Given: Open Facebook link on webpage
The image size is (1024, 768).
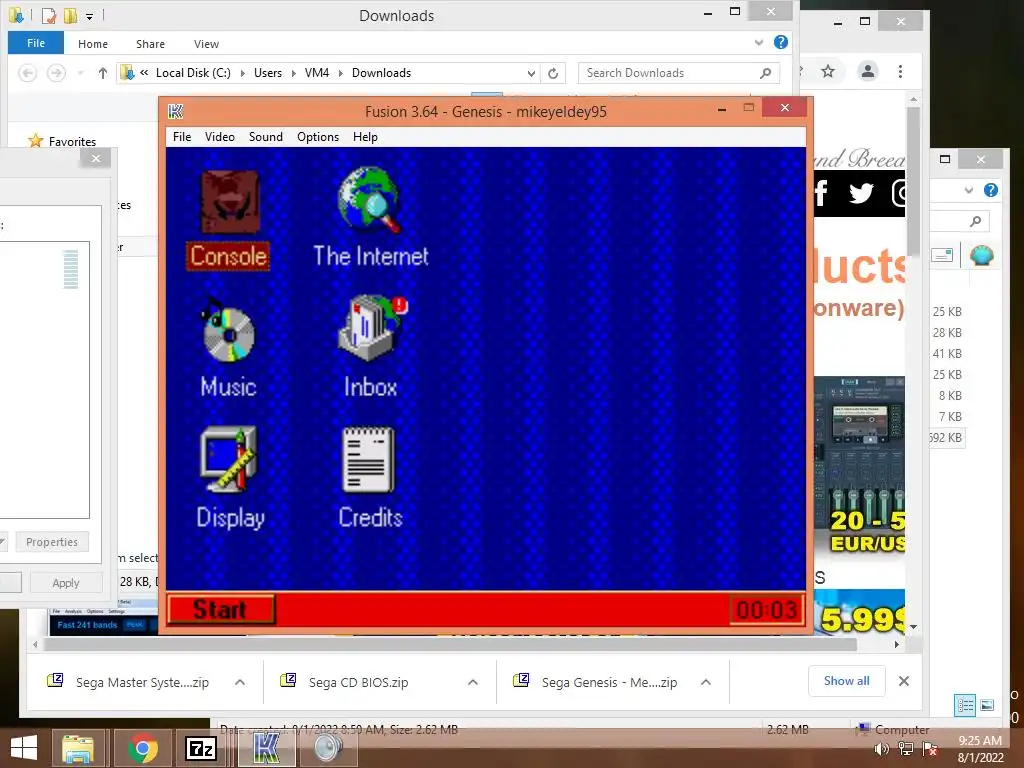Looking at the screenshot, I should (822, 193).
